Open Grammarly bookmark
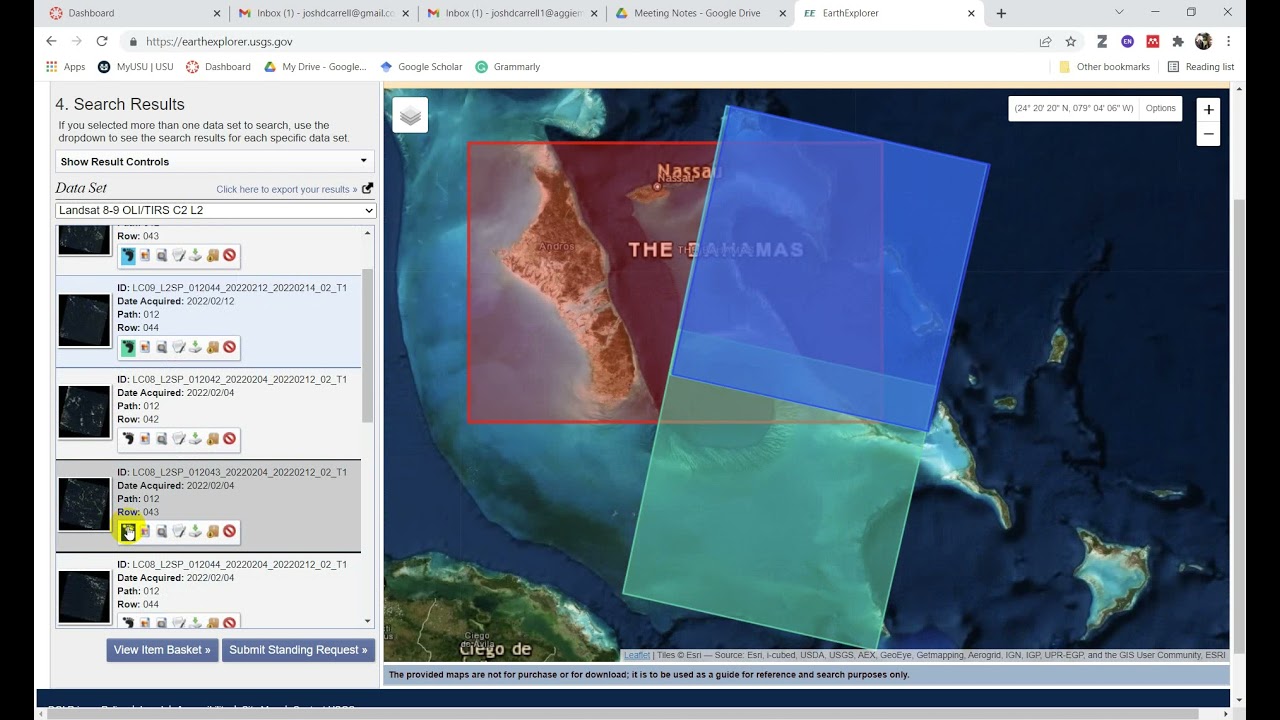Viewport: 1280px width, 720px height. 508,67
